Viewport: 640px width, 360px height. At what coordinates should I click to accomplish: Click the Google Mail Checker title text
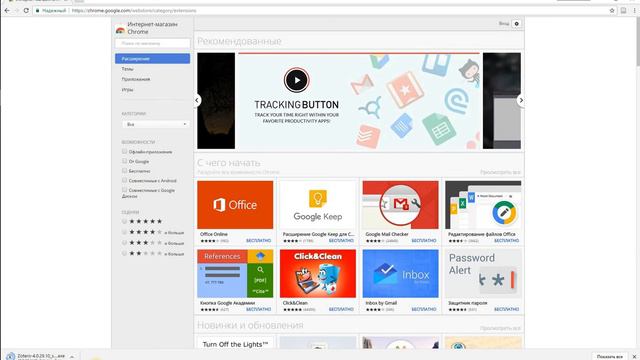[387, 234]
